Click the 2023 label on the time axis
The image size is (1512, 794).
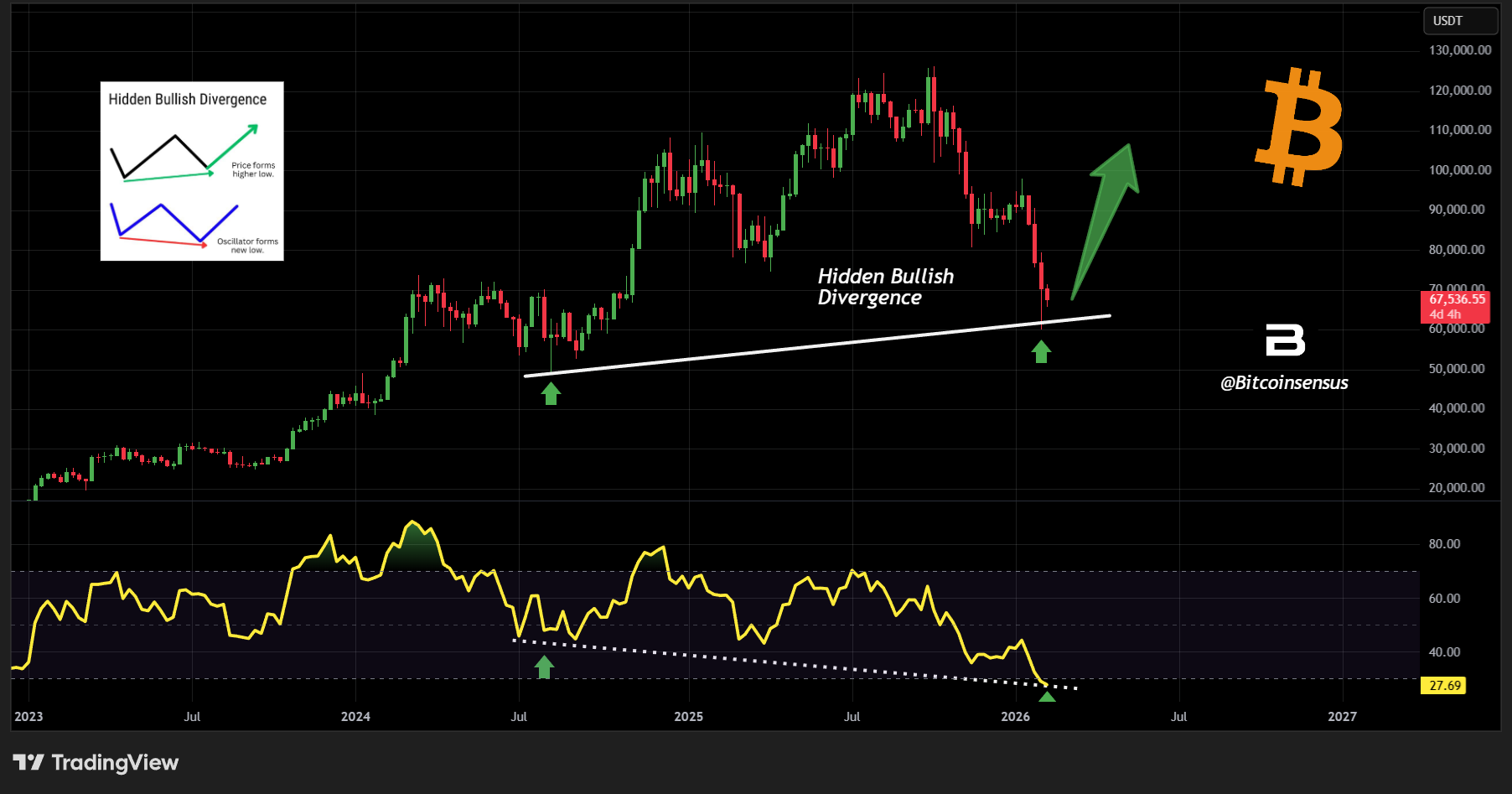click(x=30, y=718)
